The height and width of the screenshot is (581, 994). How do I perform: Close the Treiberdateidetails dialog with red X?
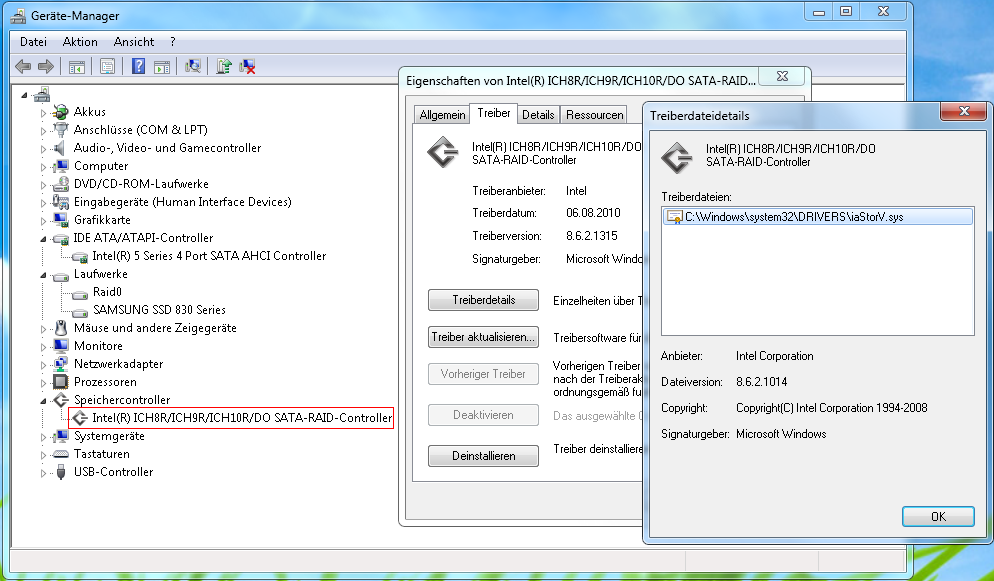point(964,112)
